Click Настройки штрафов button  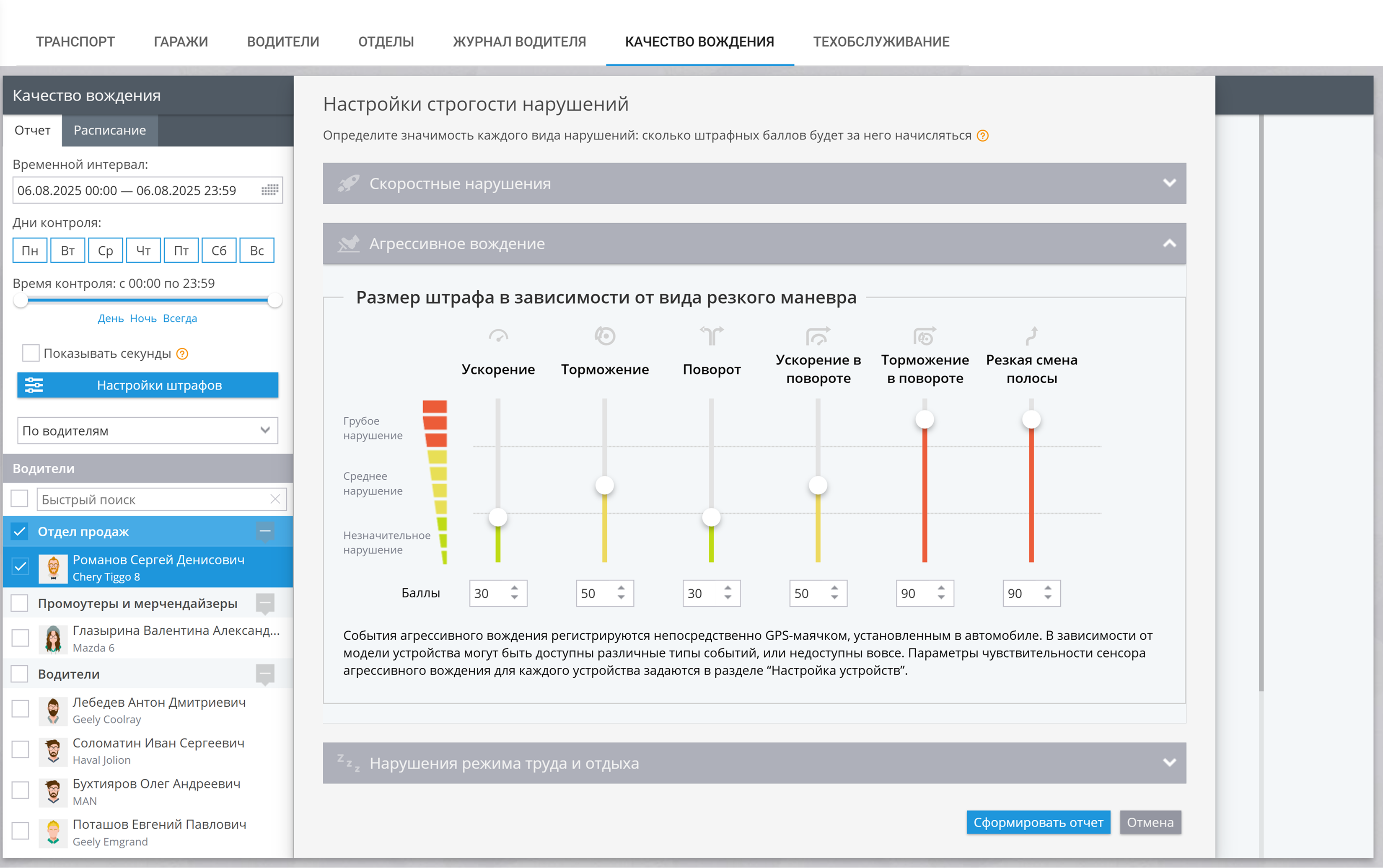click(x=148, y=385)
